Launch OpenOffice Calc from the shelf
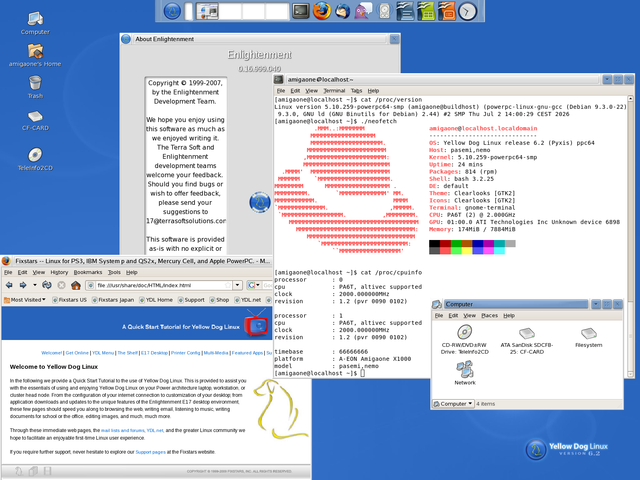Viewport: 640px width, 480px height. click(426, 11)
